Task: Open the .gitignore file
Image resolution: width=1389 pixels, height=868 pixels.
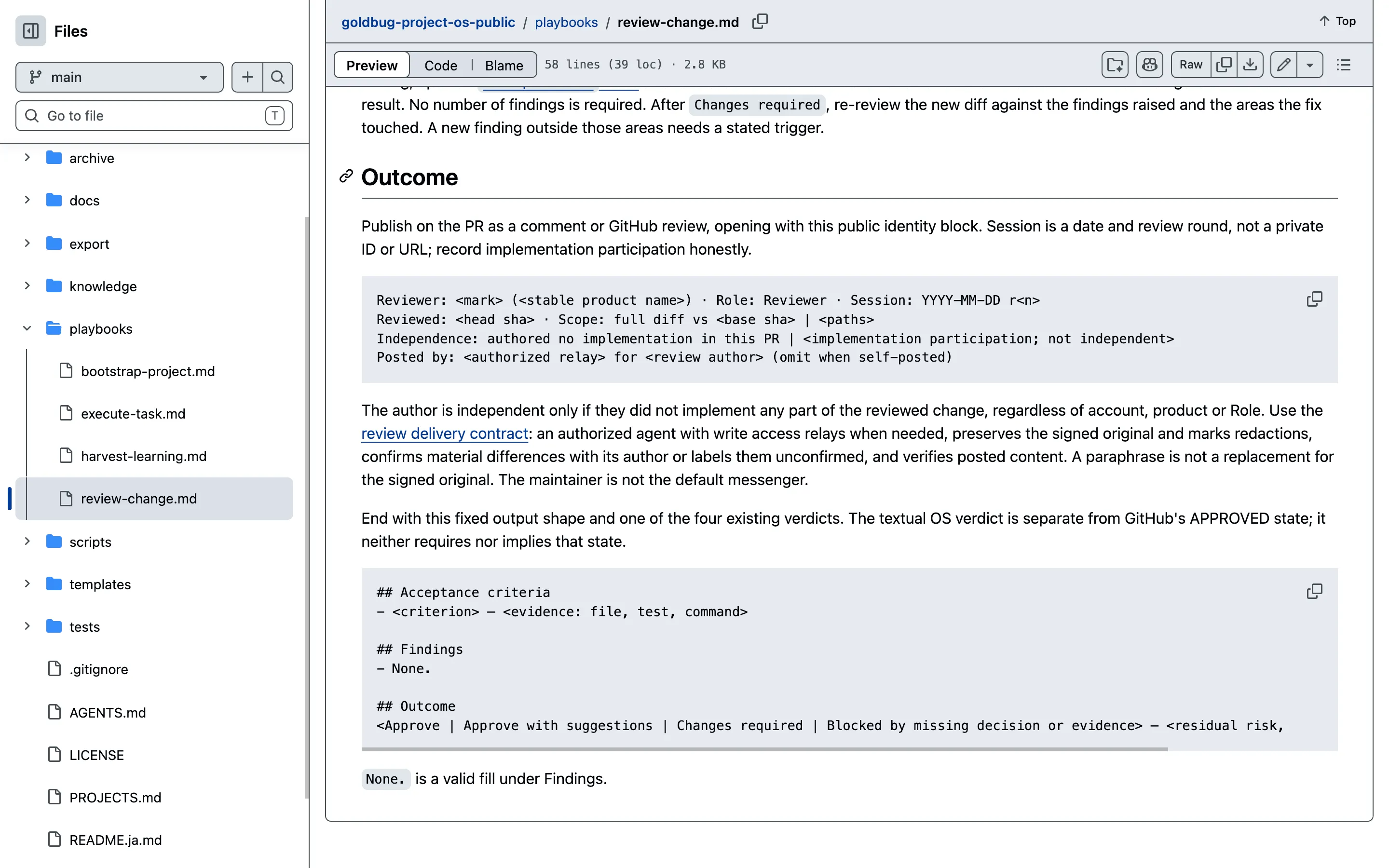Action: (99, 669)
